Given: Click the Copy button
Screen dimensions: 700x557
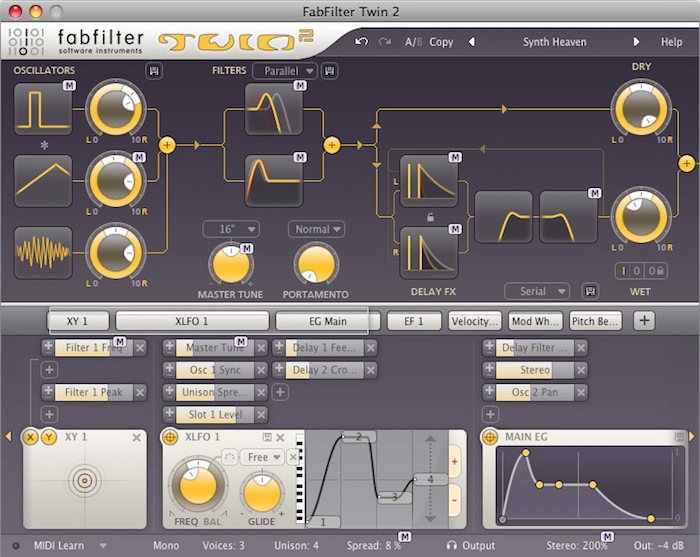Looking at the screenshot, I should pos(441,42).
